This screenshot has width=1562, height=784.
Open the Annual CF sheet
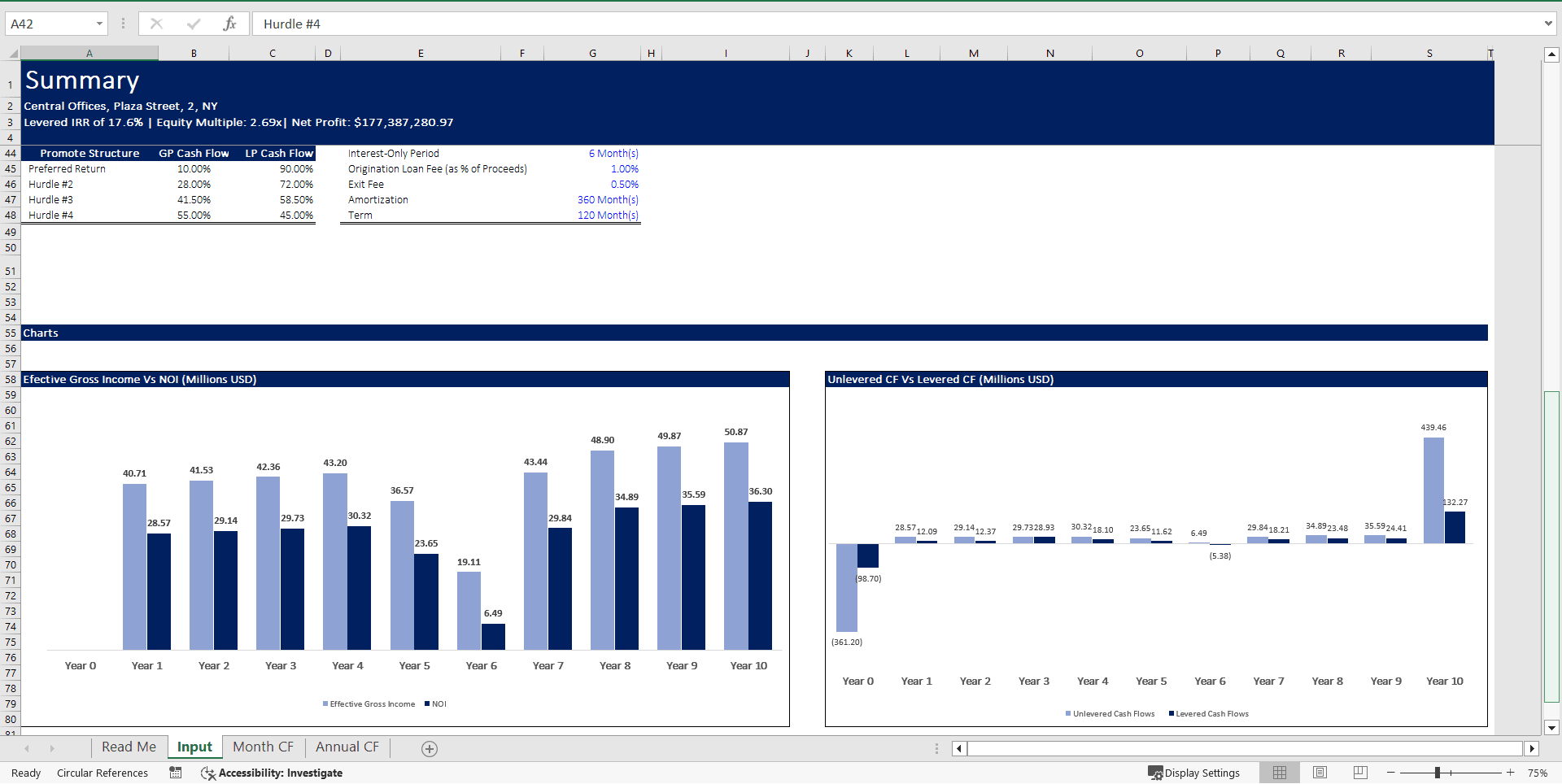click(x=347, y=747)
